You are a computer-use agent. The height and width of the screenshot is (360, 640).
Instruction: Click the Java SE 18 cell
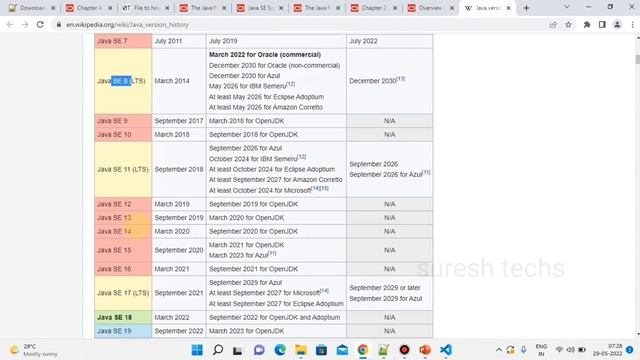pos(123,317)
